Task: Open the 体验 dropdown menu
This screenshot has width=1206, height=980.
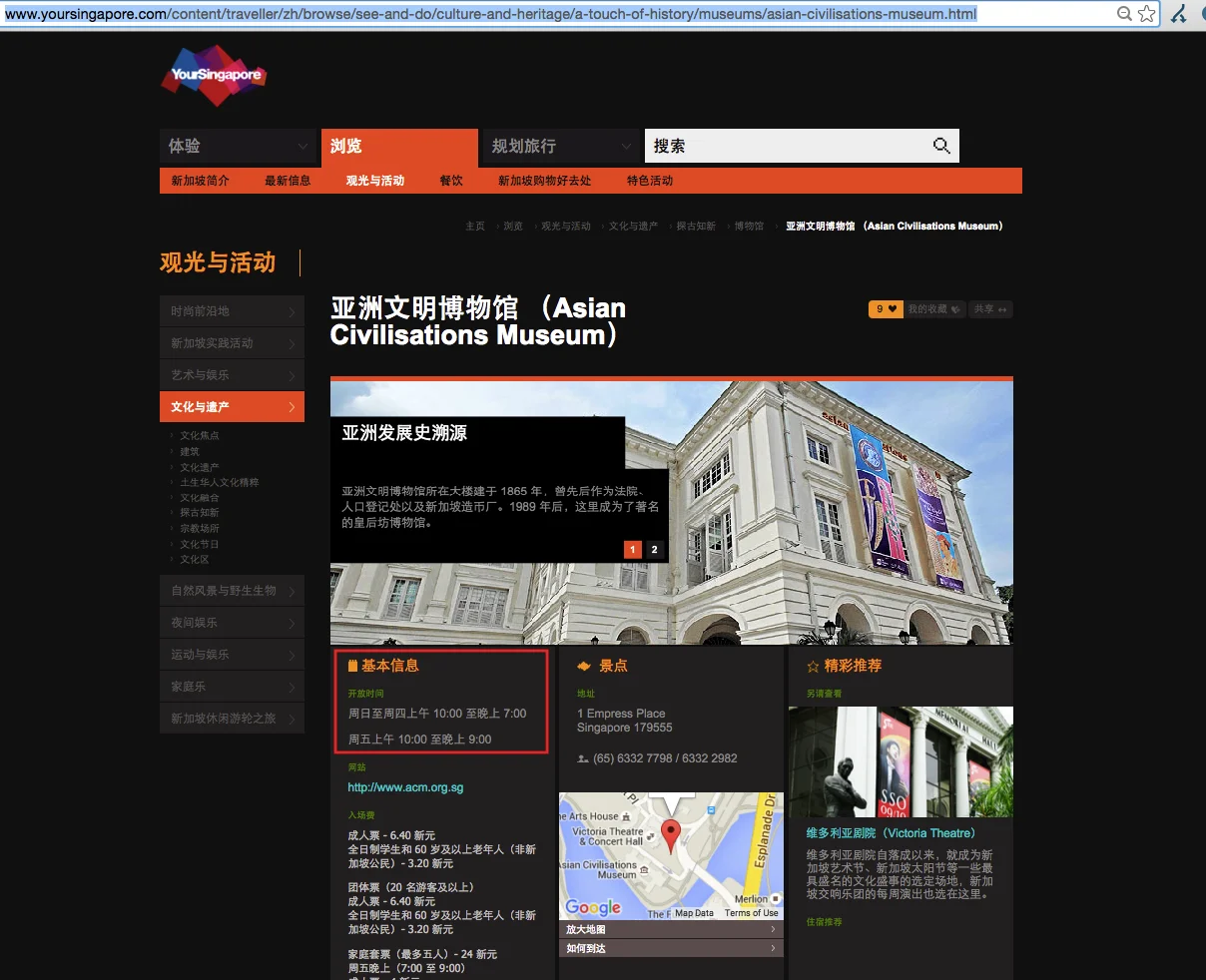Action: (238, 146)
